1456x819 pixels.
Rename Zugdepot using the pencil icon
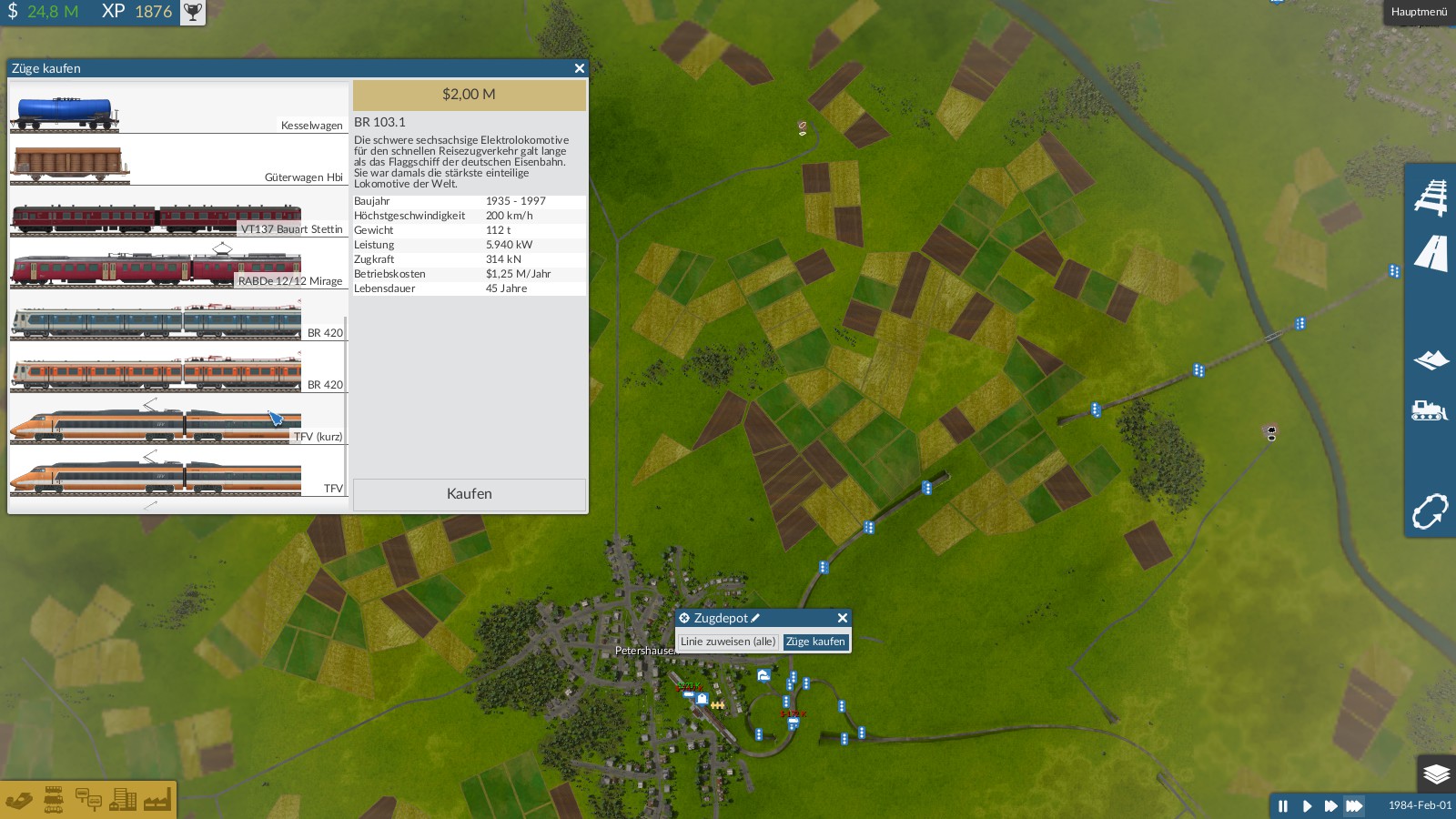(755, 618)
